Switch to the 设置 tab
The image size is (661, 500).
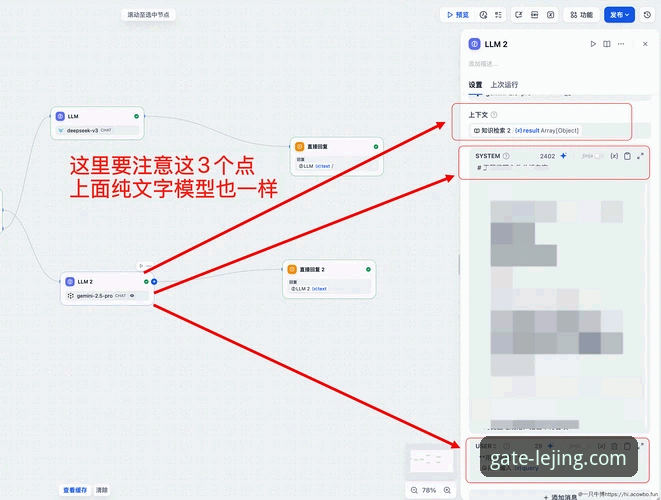coord(475,85)
